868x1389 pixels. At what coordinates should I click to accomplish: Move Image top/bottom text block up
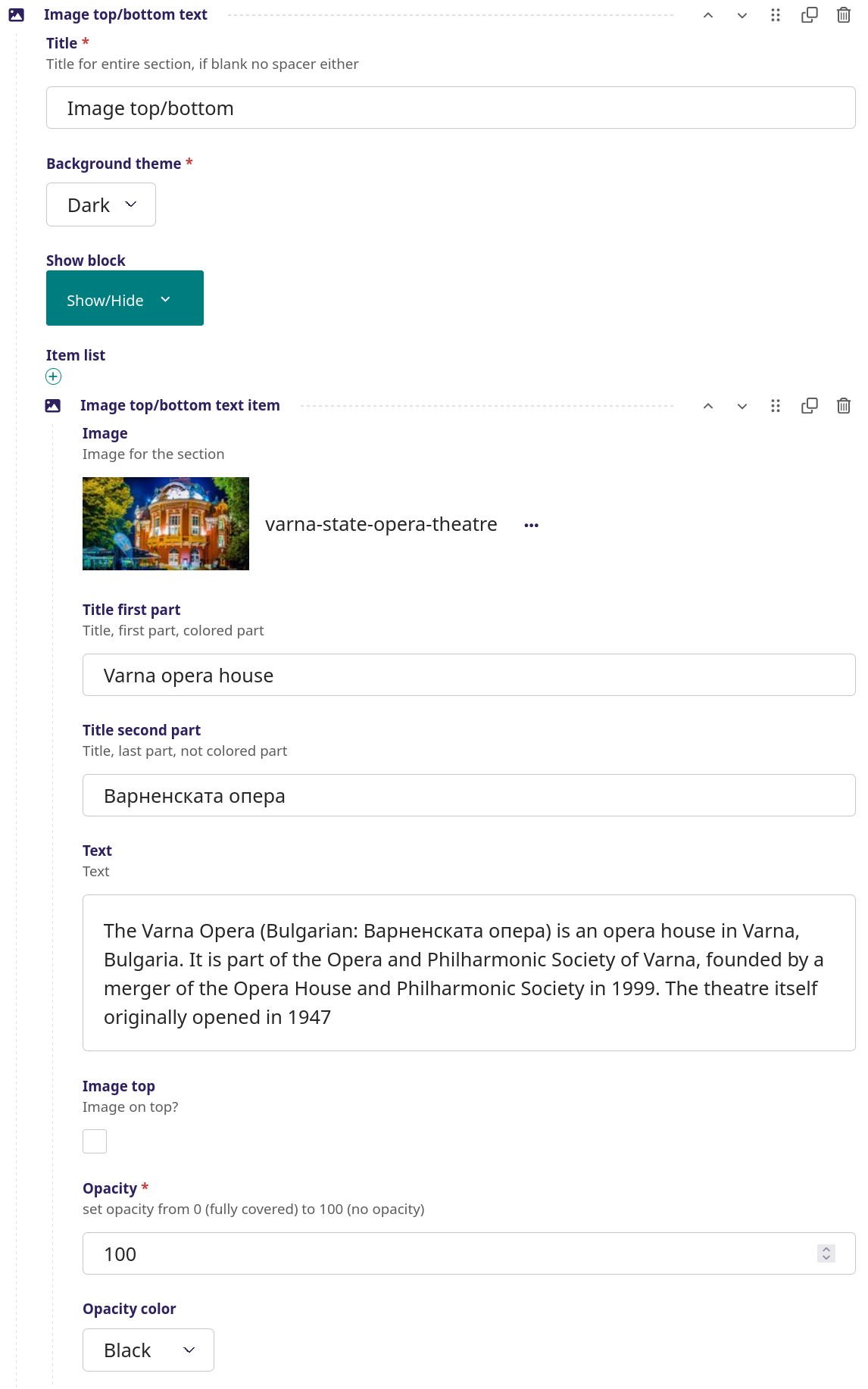708,15
